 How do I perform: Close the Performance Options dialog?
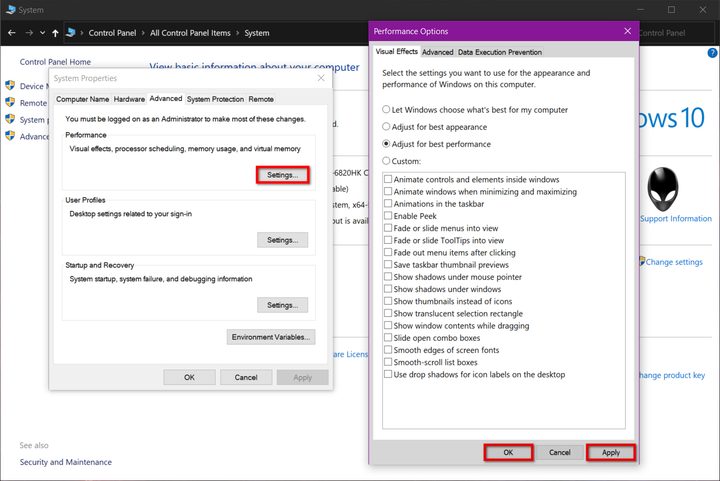pos(628,31)
